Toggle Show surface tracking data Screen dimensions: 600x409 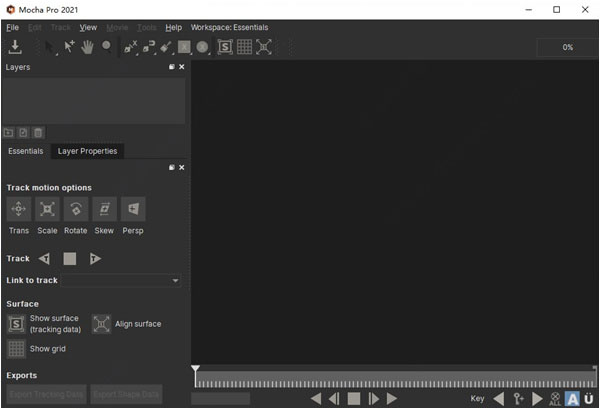[16, 324]
